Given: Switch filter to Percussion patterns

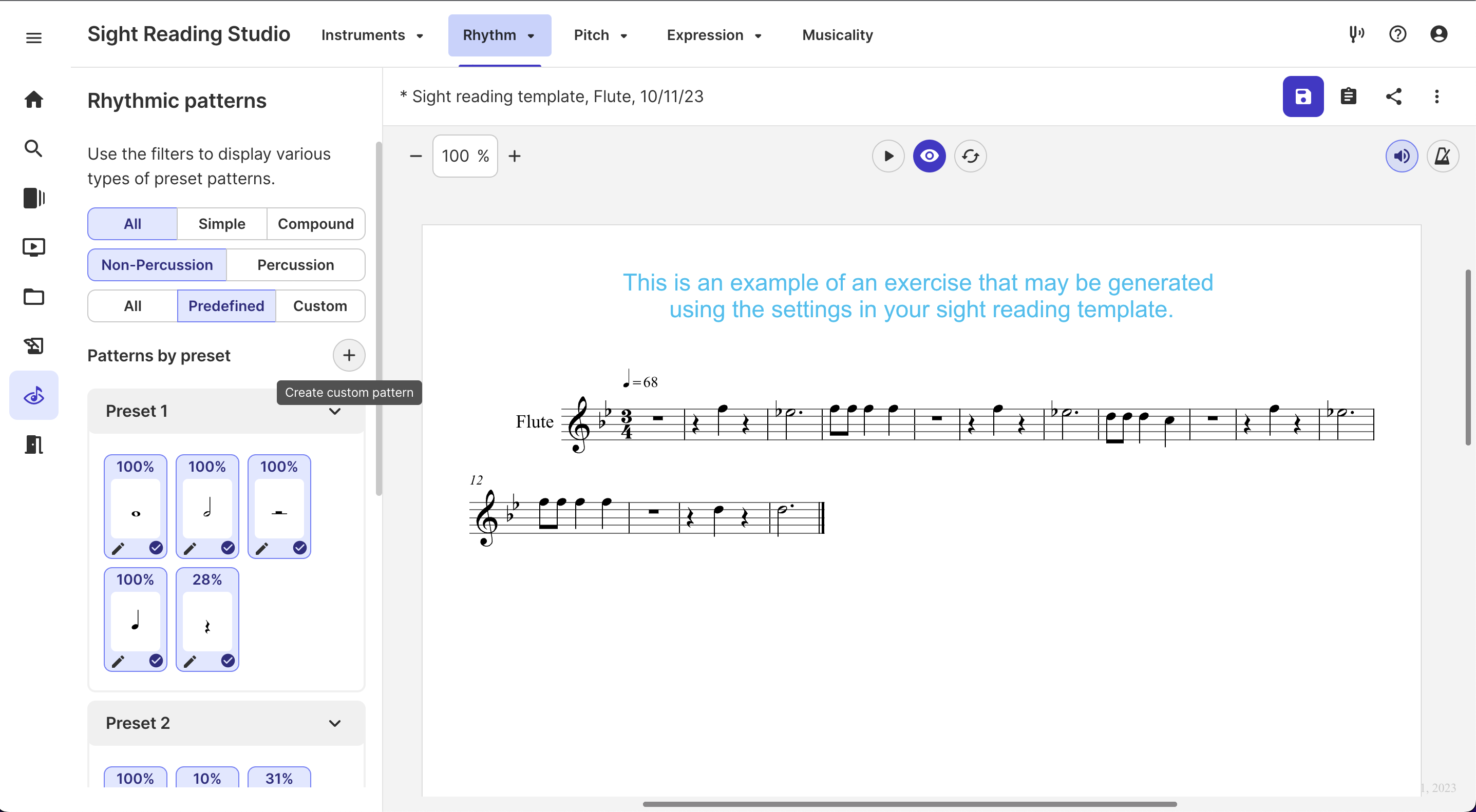Looking at the screenshot, I should pyautogui.click(x=296, y=264).
